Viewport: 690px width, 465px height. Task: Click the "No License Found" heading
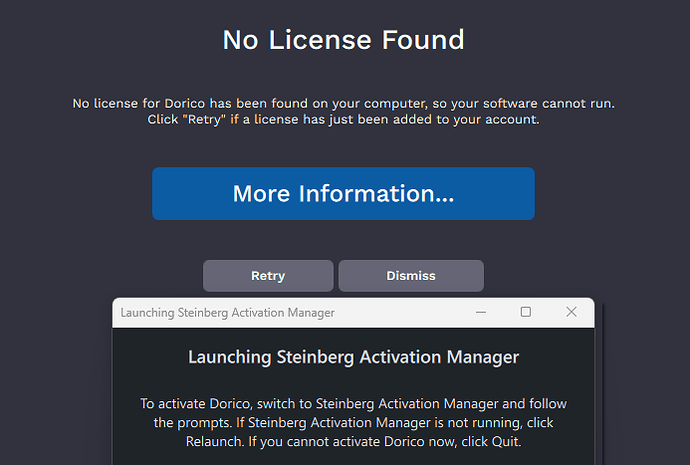[343, 40]
